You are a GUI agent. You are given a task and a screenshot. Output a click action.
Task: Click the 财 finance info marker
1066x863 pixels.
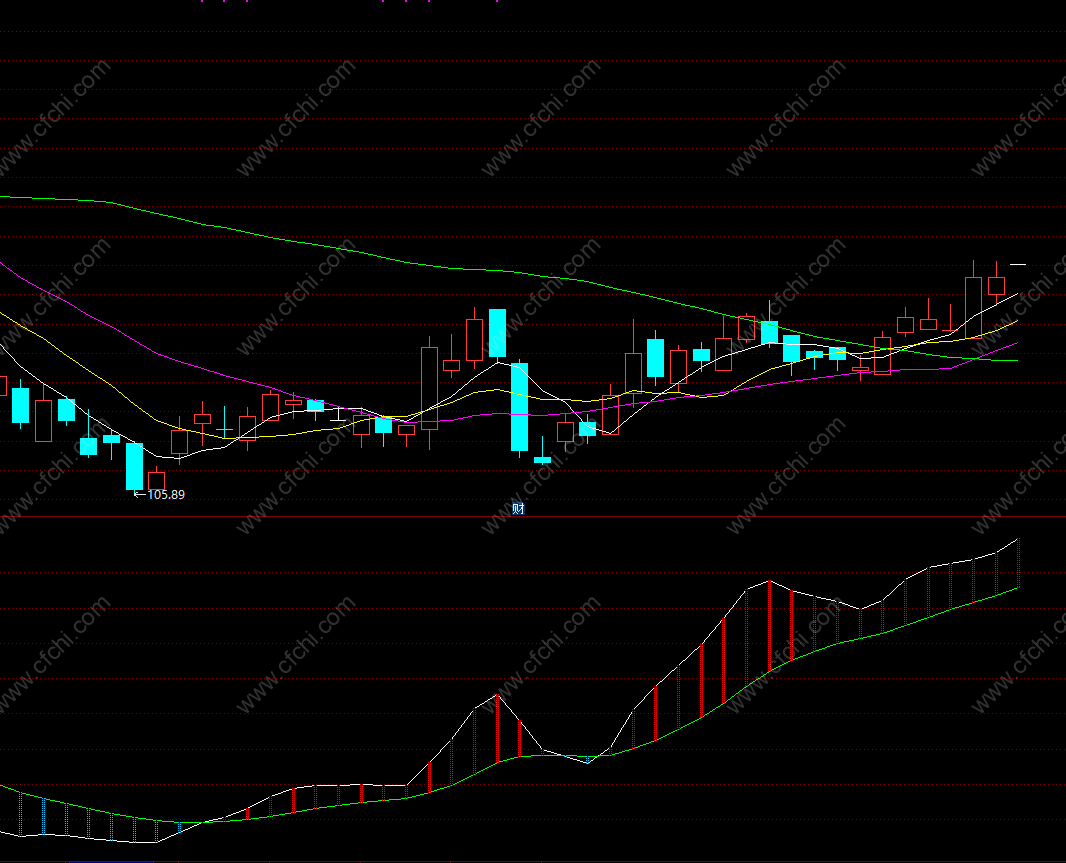click(518, 509)
